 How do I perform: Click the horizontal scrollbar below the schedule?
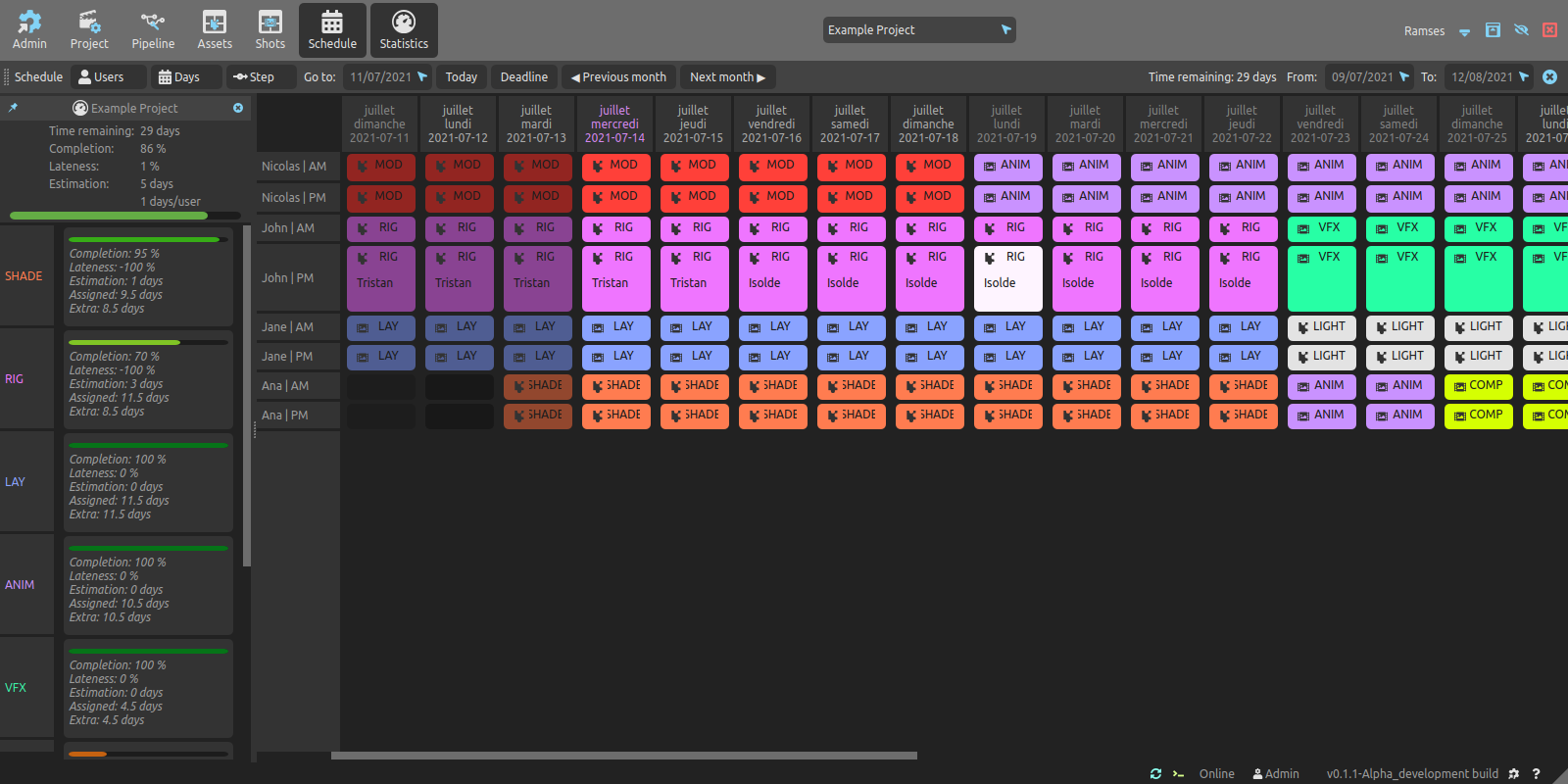coord(623,756)
